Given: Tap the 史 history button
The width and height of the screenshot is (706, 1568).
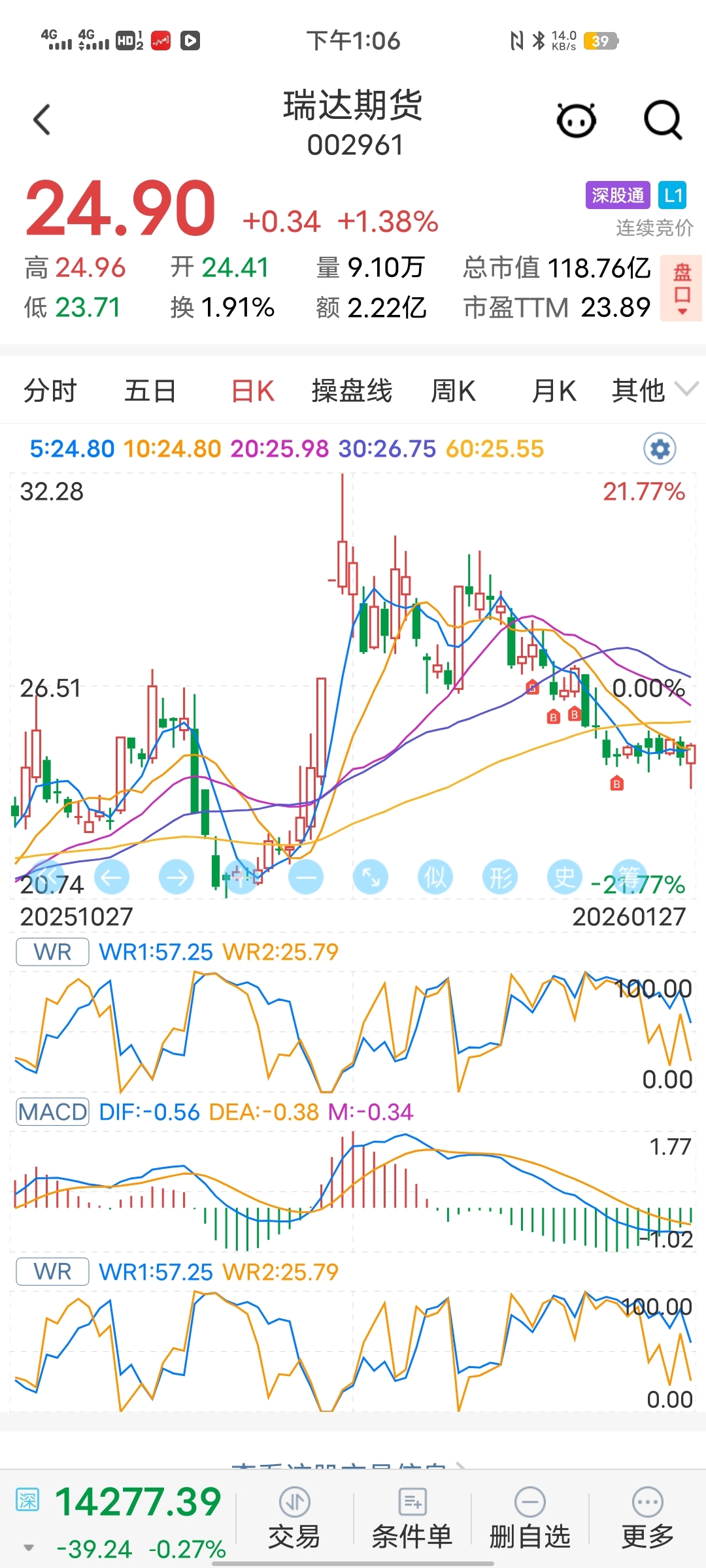Looking at the screenshot, I should point(565,877).
